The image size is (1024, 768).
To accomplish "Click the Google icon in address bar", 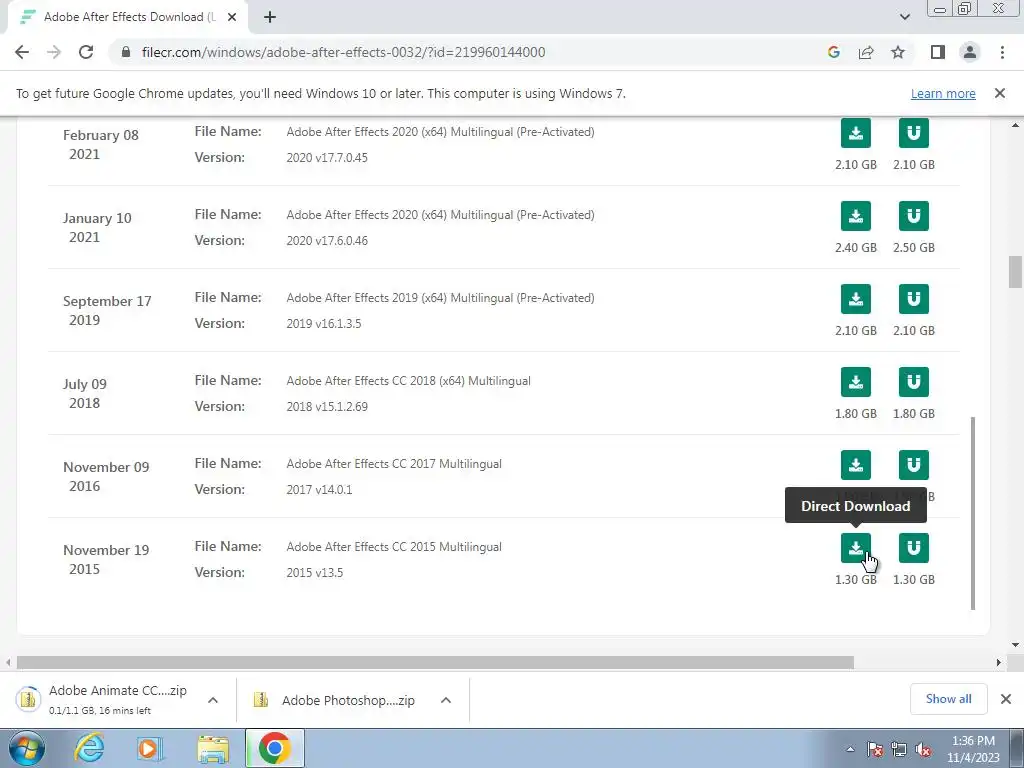I will pos(833,52).
